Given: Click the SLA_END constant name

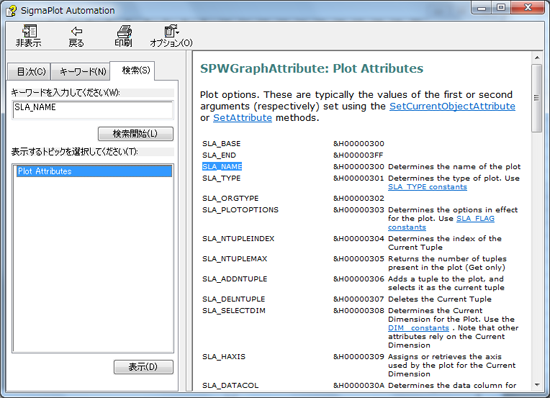Looking at the screenshot, I should click(x=219, y=155).
